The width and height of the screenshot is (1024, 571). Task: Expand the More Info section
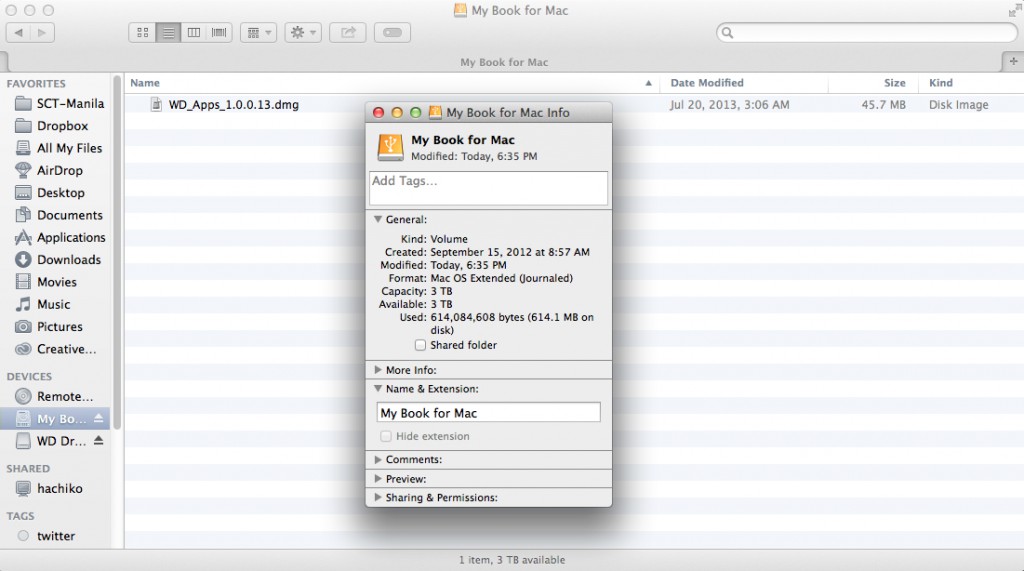[378, 370]
